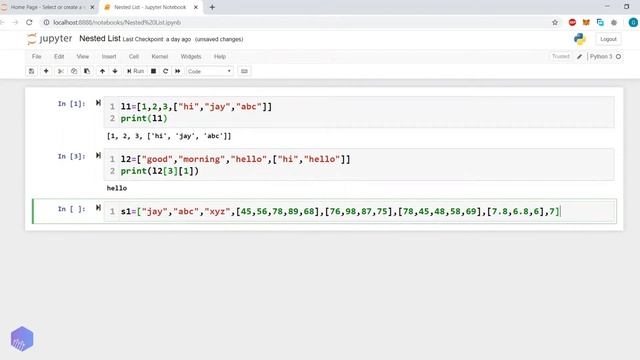The image size is (640, 360).
Task: Click the print(l2[3][1]) code line
Action: coord(160,171)
